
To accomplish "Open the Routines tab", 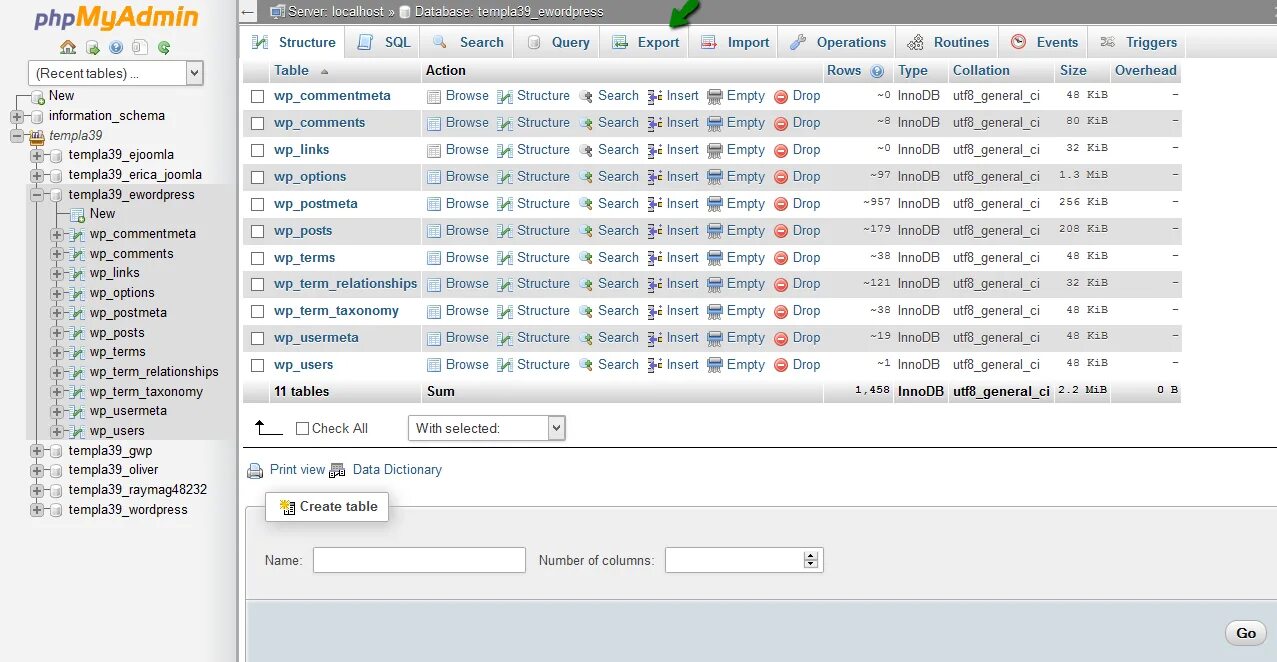I will point(948,42).
